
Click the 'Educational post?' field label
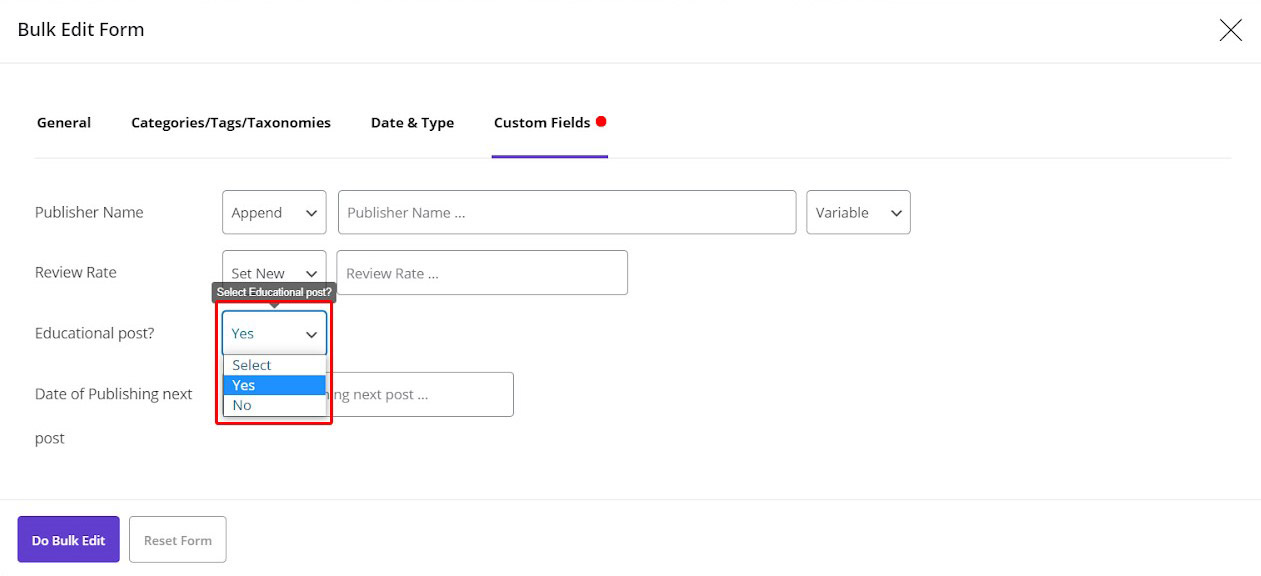click(x=95, y=334)
